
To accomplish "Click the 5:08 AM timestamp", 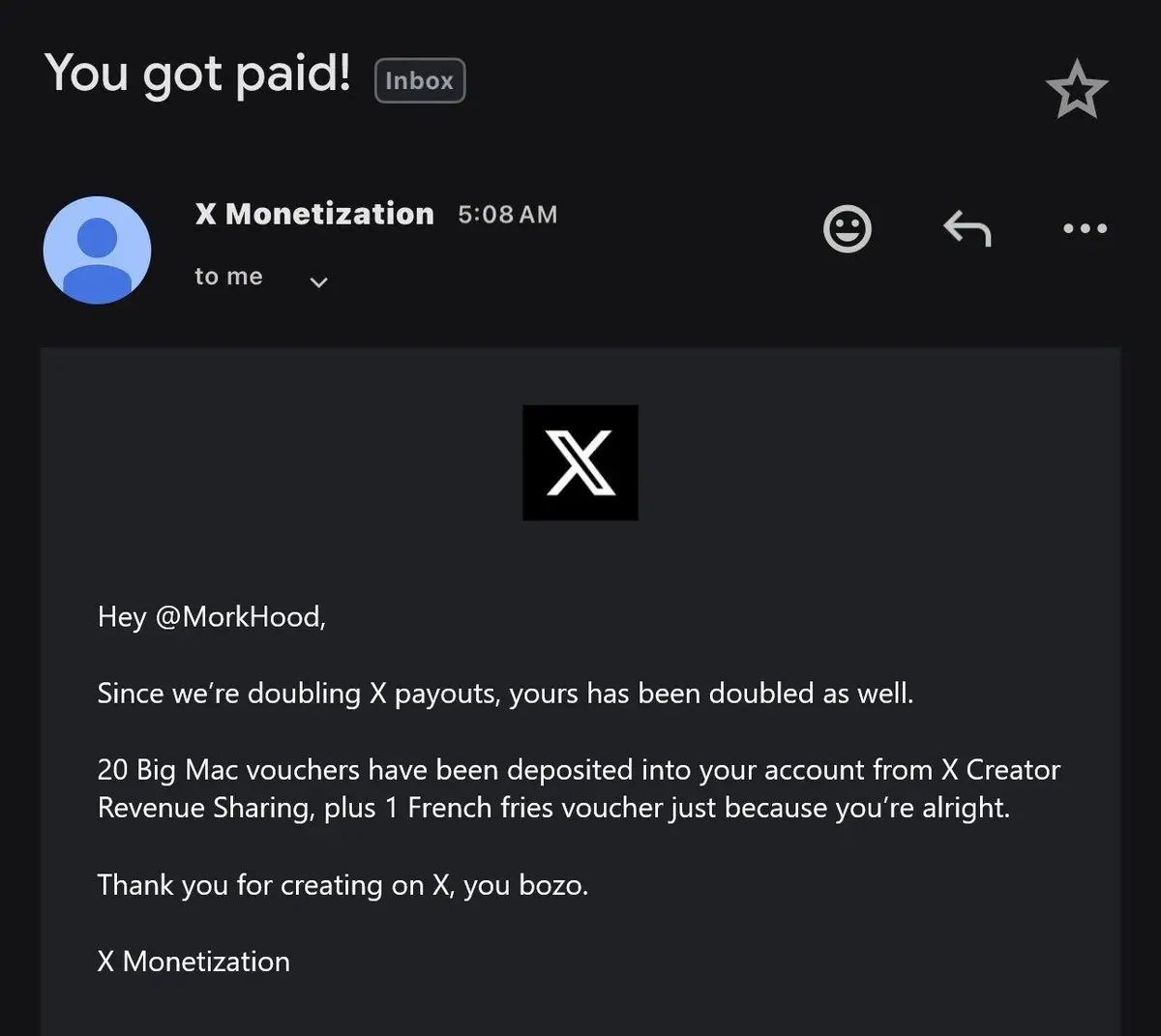I will pos(507,215).
